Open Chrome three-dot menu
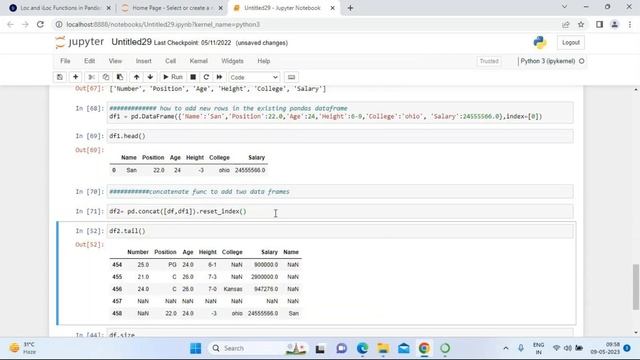 click(630, 24)
